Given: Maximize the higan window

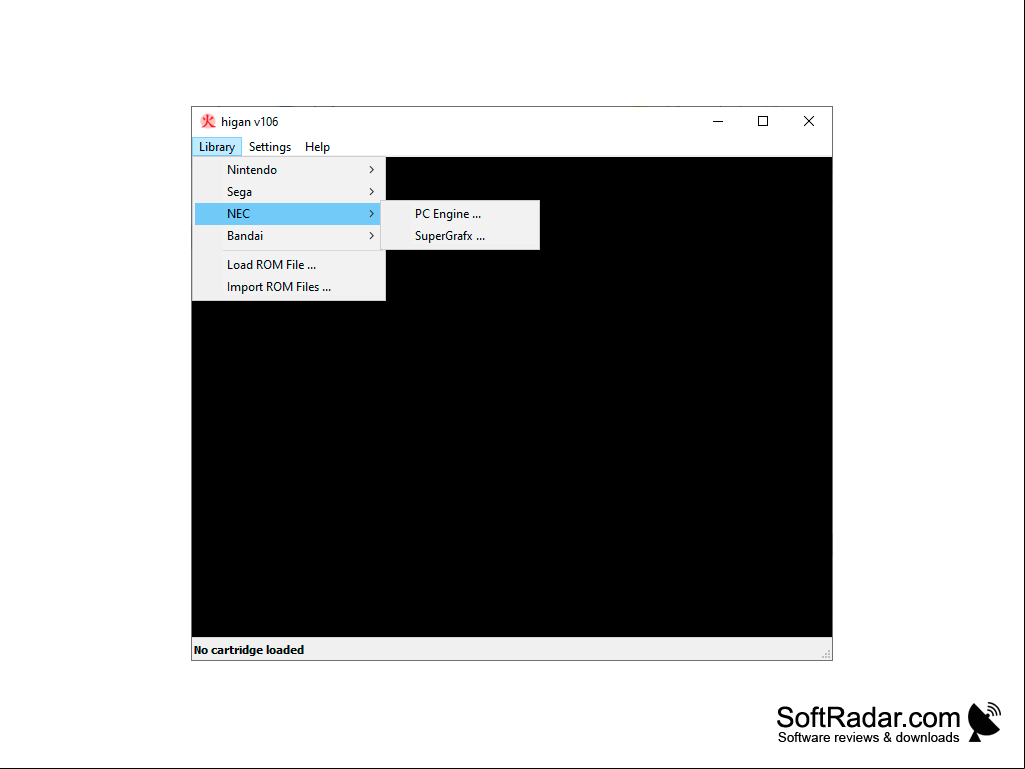Looking at the screenshot, I should (x=763, y=121).
